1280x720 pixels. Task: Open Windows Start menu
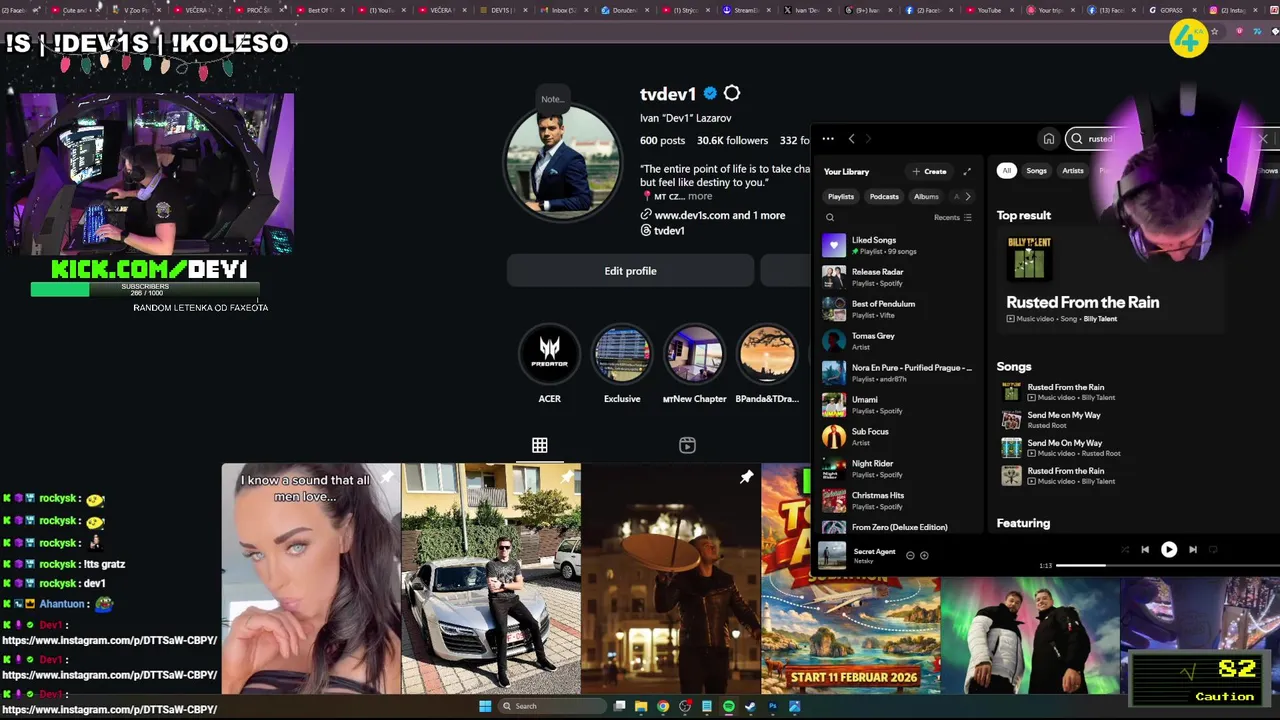point(485,706)
